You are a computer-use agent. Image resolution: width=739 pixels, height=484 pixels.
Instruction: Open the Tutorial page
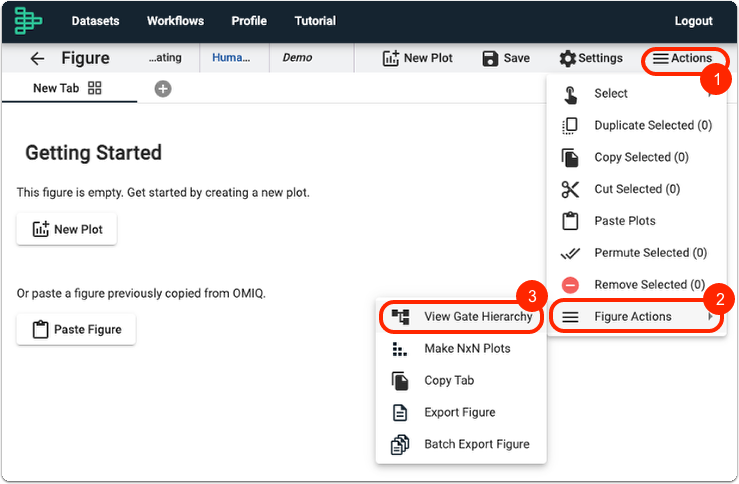click(x=315, y=21)
